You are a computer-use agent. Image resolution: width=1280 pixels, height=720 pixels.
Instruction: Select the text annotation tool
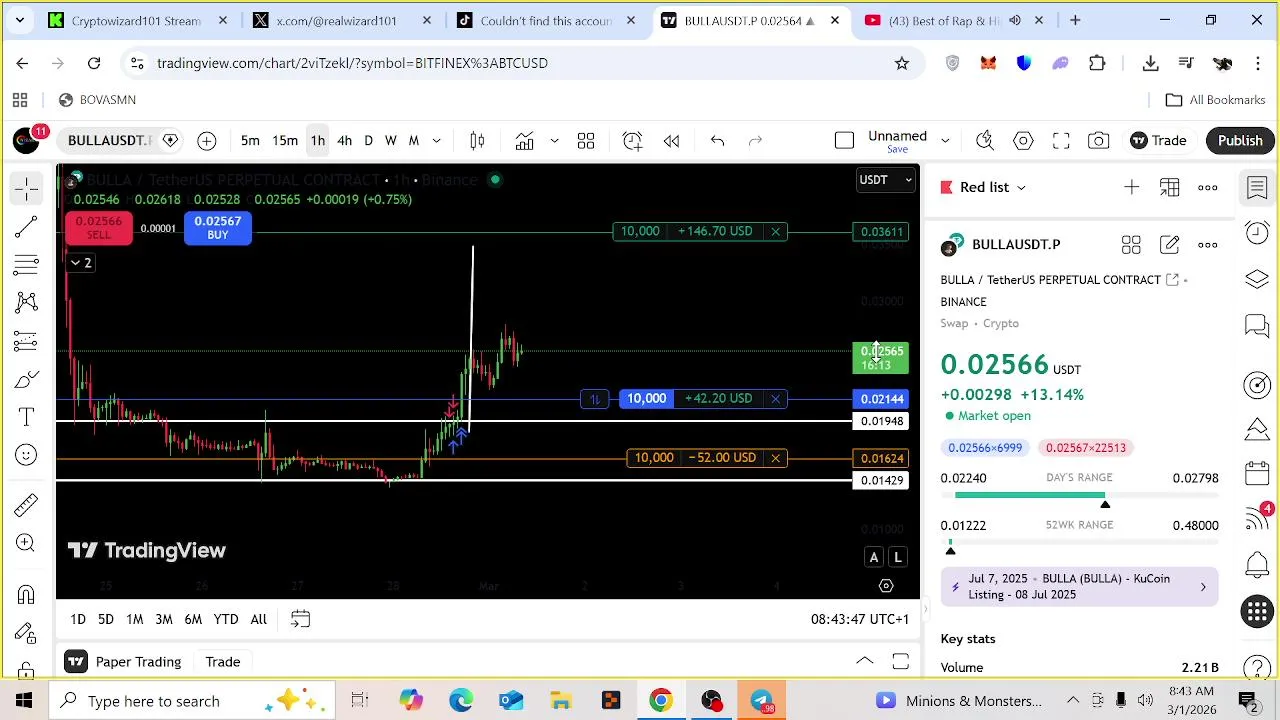pyautogui.click(x=27, y=417)
